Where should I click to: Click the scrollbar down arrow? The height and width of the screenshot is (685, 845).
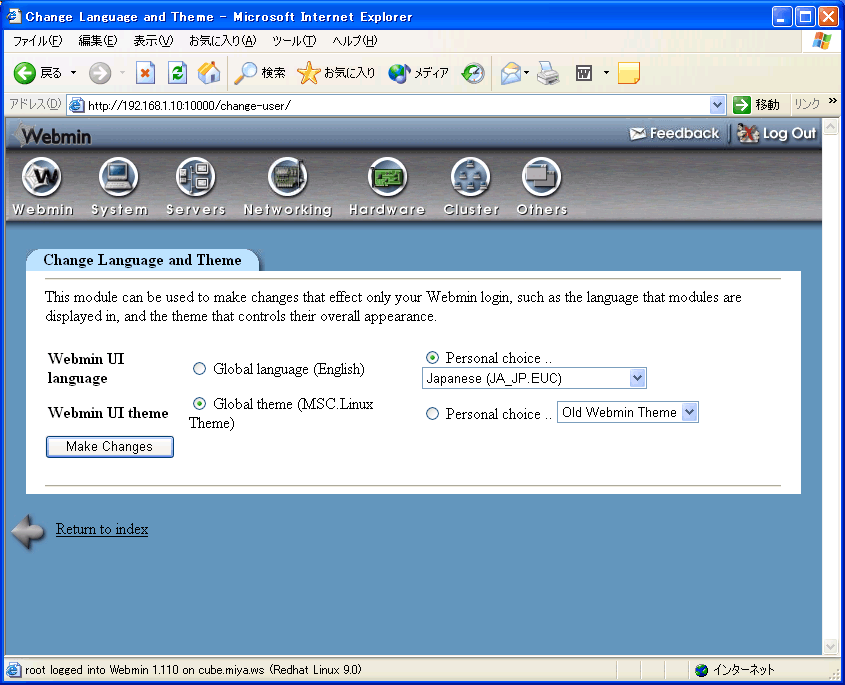830,646
